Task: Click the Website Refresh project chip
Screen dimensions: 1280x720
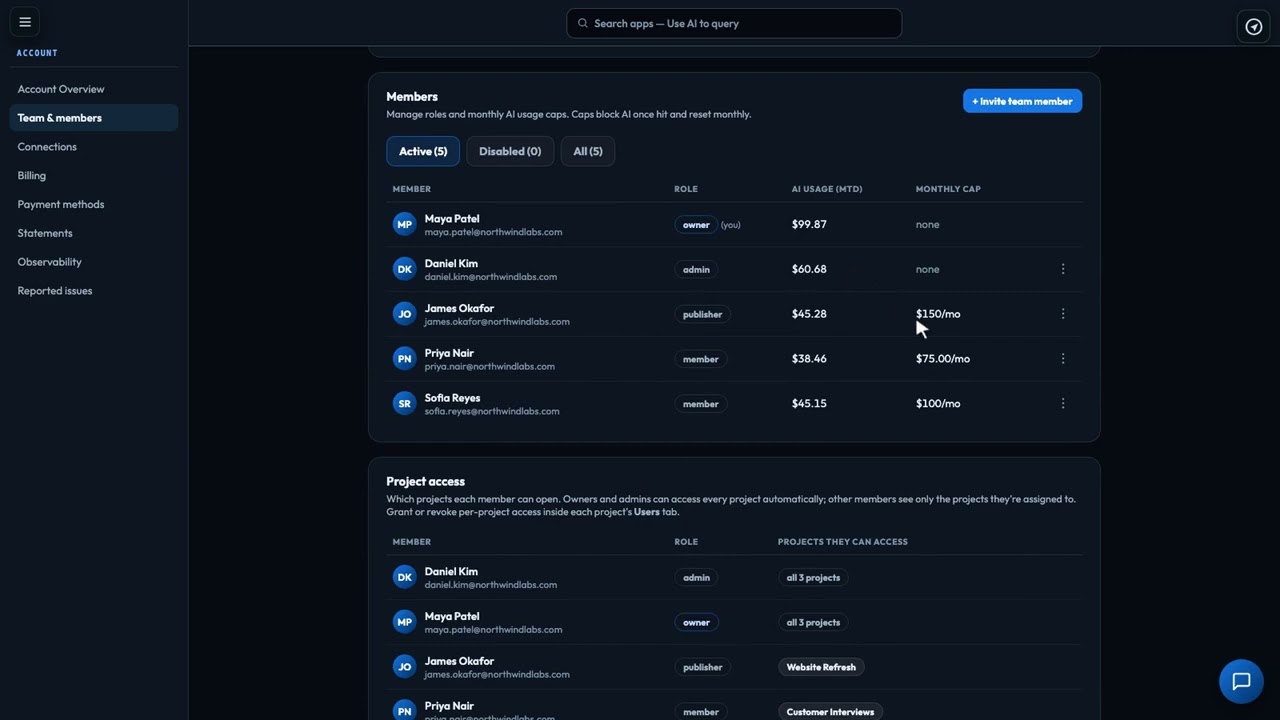Action: 821,667
